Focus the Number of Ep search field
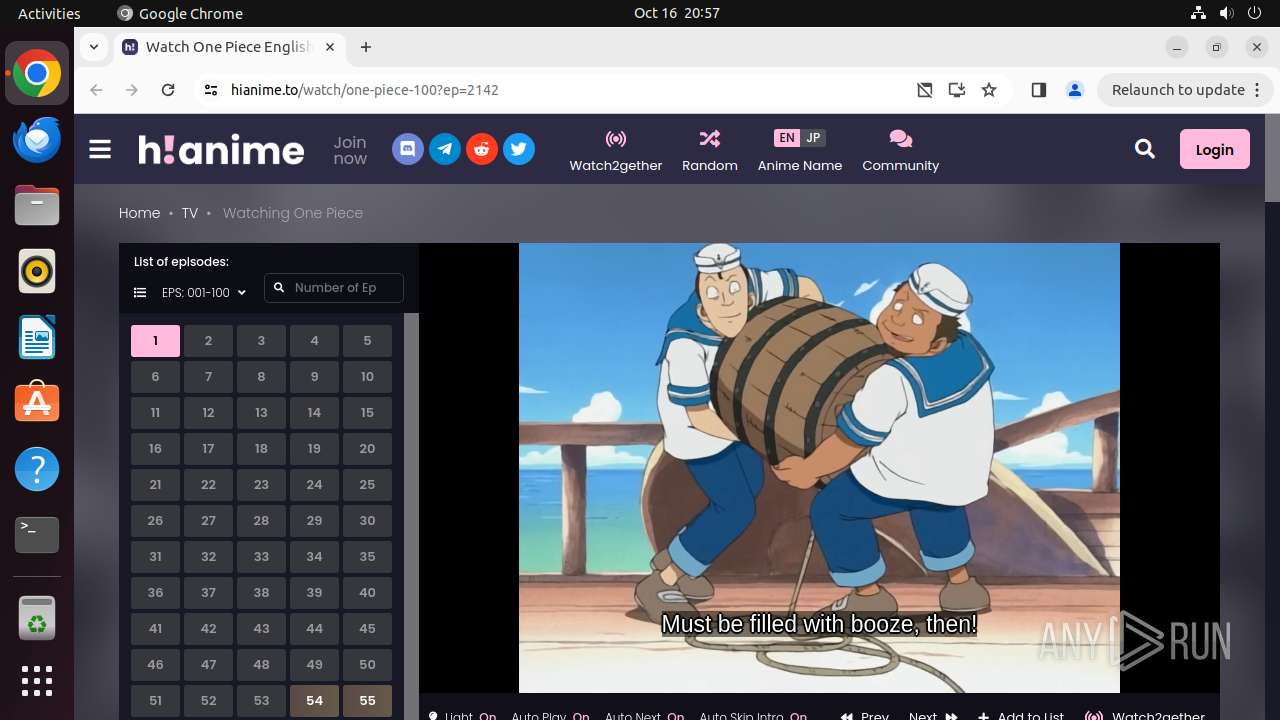This screenshot has height=720, width=1280. [x=334, y=288]
